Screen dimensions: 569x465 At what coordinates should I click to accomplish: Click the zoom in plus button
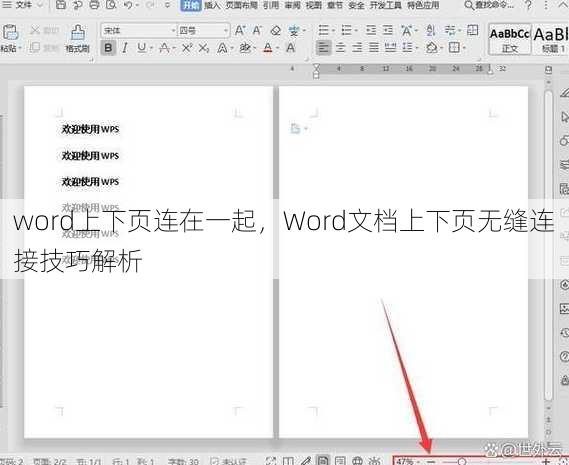click(x=546, y=461)
